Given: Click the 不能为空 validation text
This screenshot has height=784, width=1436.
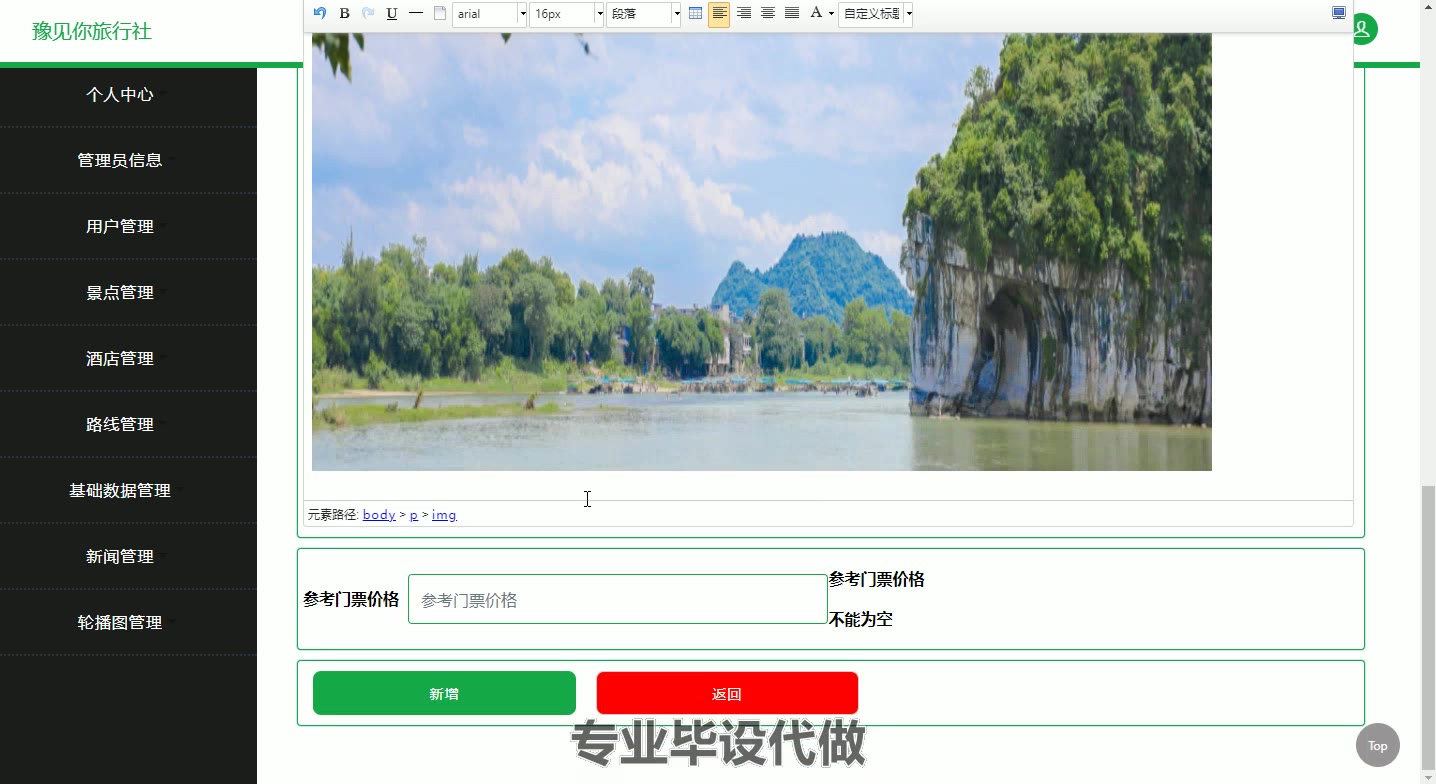Looking at the screenshot, I should coord(861,620).
